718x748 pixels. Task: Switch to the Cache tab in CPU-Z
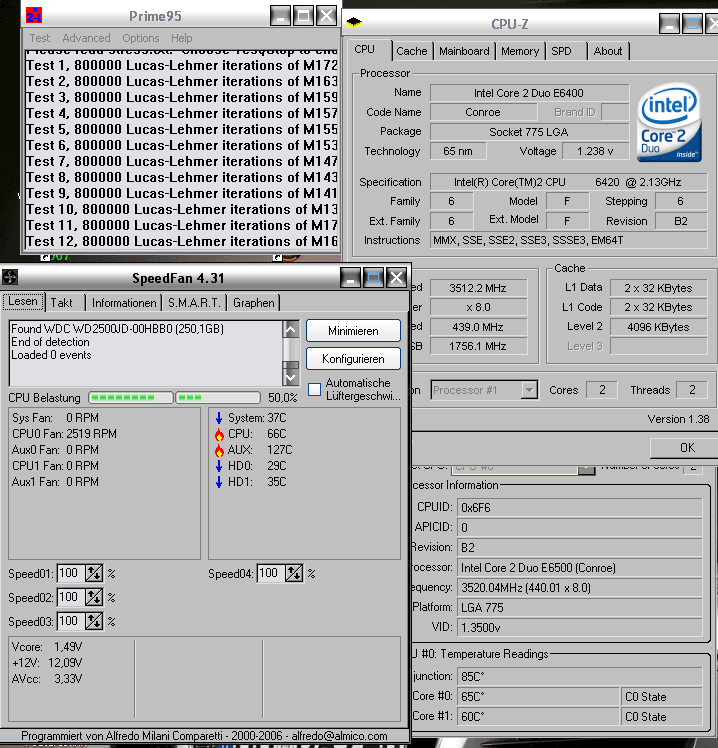(x=412, y=51)
